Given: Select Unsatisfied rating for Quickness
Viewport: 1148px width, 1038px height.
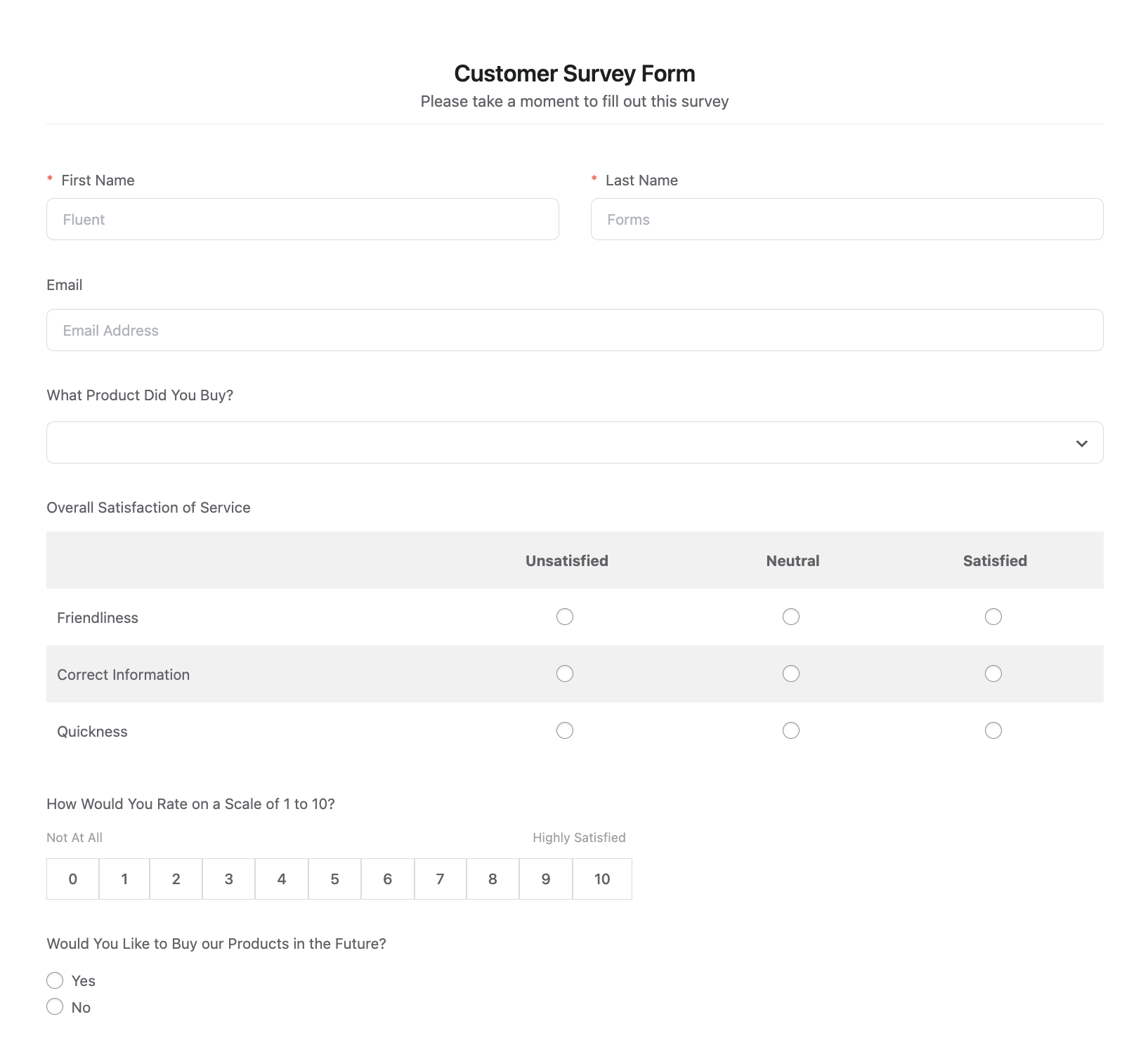Looking at the screenshot, I should (x=566, y=730).
